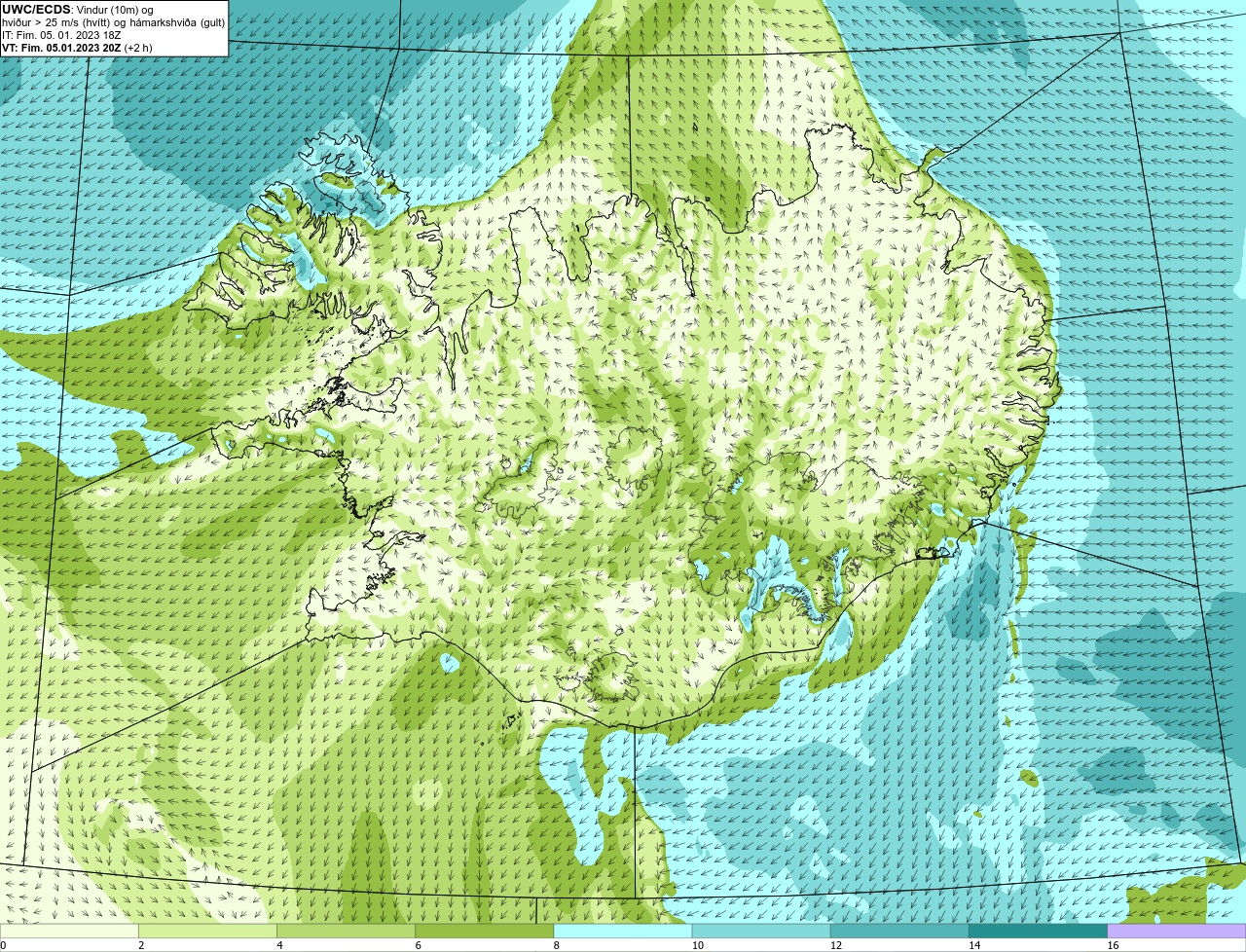The height and width of the screenshot is (952, 1246).
Task: Click the pale yellow 0–2 m/s legend swatch
Action: click(x=69, y=932)
